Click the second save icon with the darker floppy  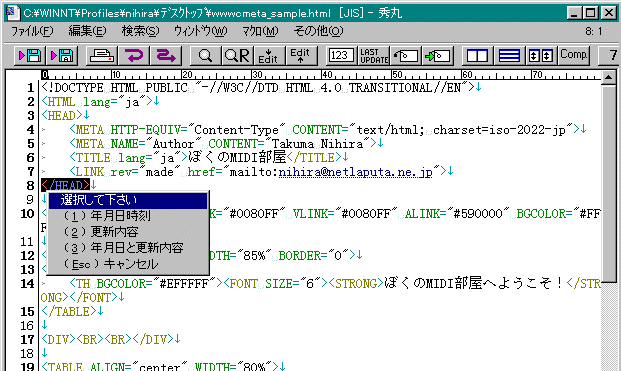(x=61, y=55)
